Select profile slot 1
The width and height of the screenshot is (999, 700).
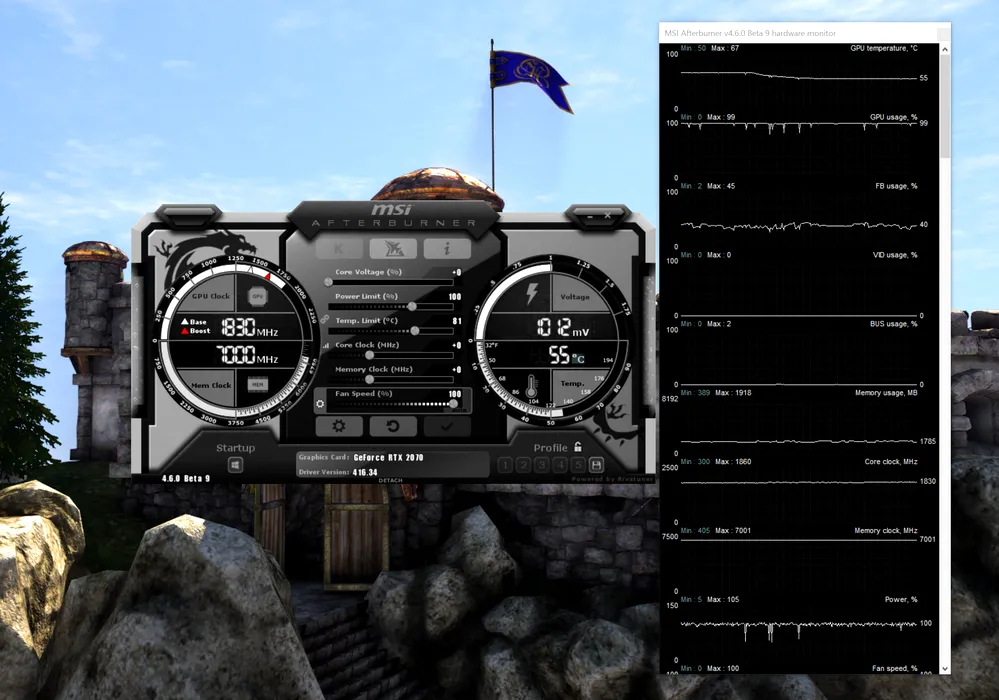(506, 465)
